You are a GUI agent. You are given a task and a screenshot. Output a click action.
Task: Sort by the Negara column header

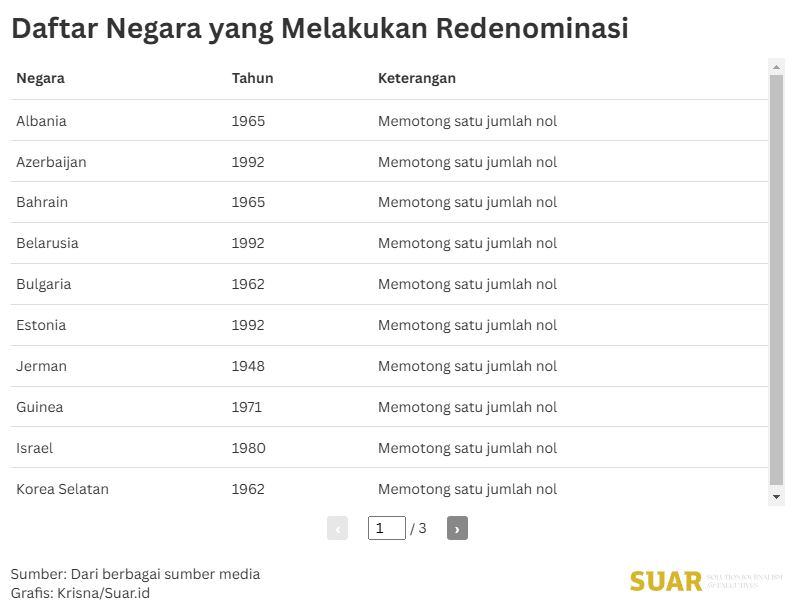[40, 78]
